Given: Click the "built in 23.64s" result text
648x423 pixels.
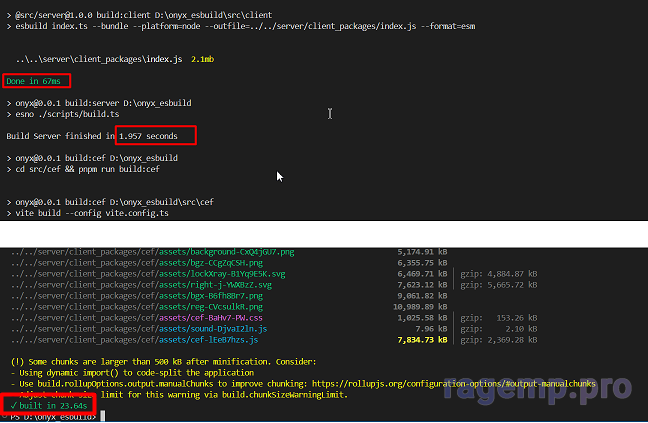Looking at the screenshot, I should point(54,405).
